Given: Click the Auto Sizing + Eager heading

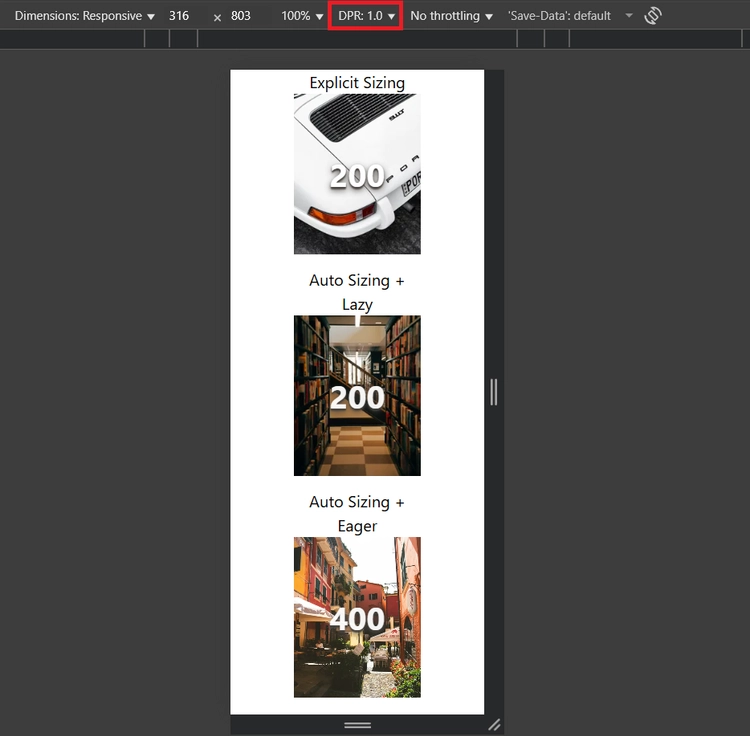Looking at the screenshot, I should (x=357, y=514).
